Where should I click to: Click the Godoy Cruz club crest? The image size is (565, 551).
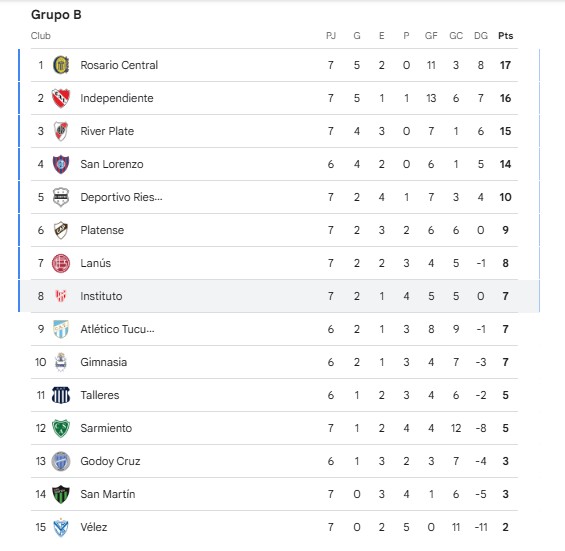tap(61, 461)
